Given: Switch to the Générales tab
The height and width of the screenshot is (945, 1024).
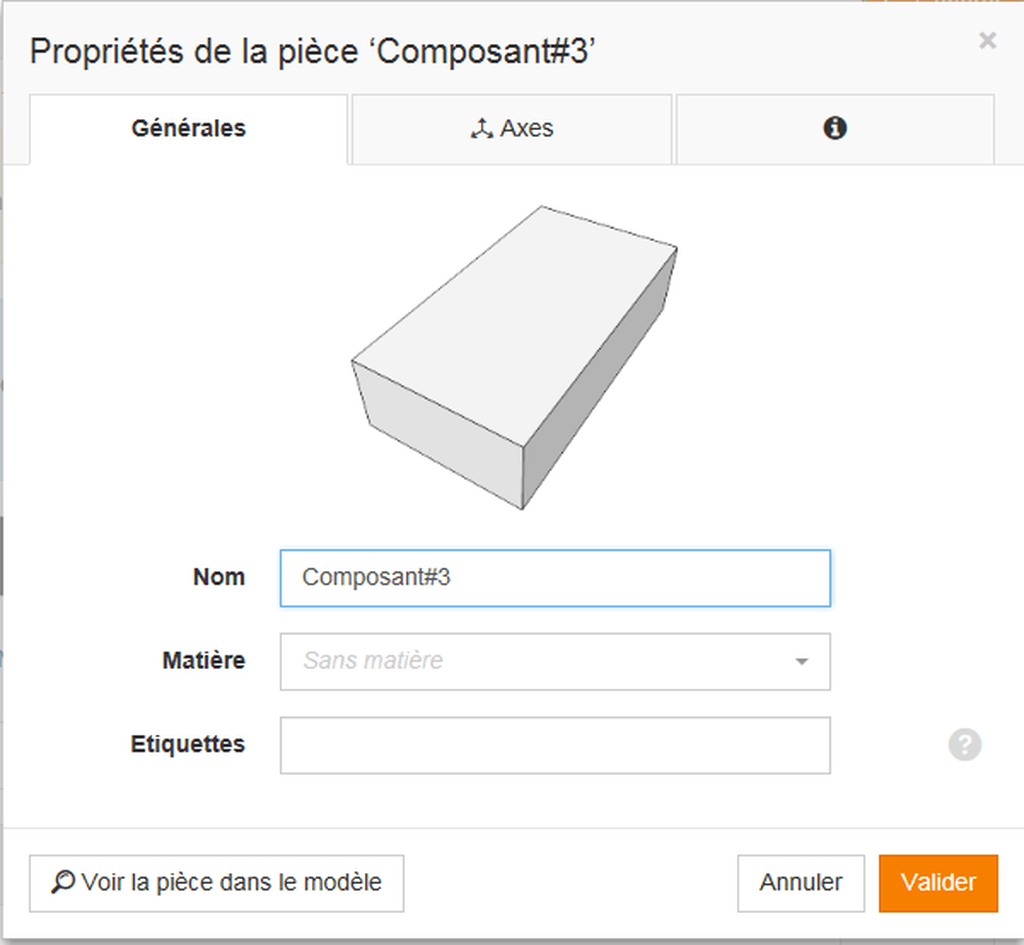Looking at the screenshot, I should coord(188,129).
